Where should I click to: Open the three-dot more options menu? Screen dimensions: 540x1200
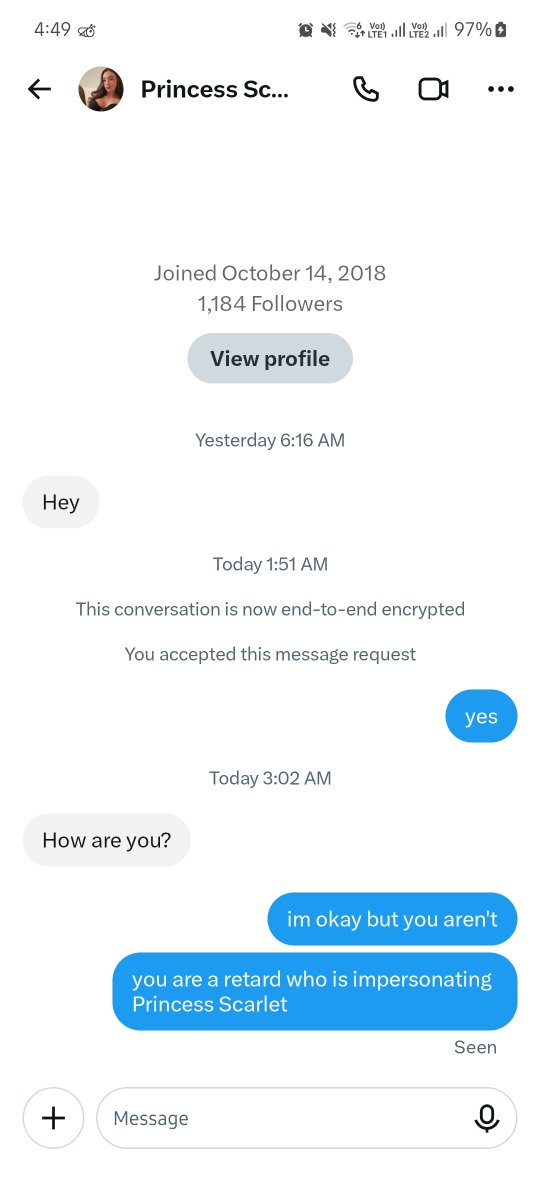500,89
